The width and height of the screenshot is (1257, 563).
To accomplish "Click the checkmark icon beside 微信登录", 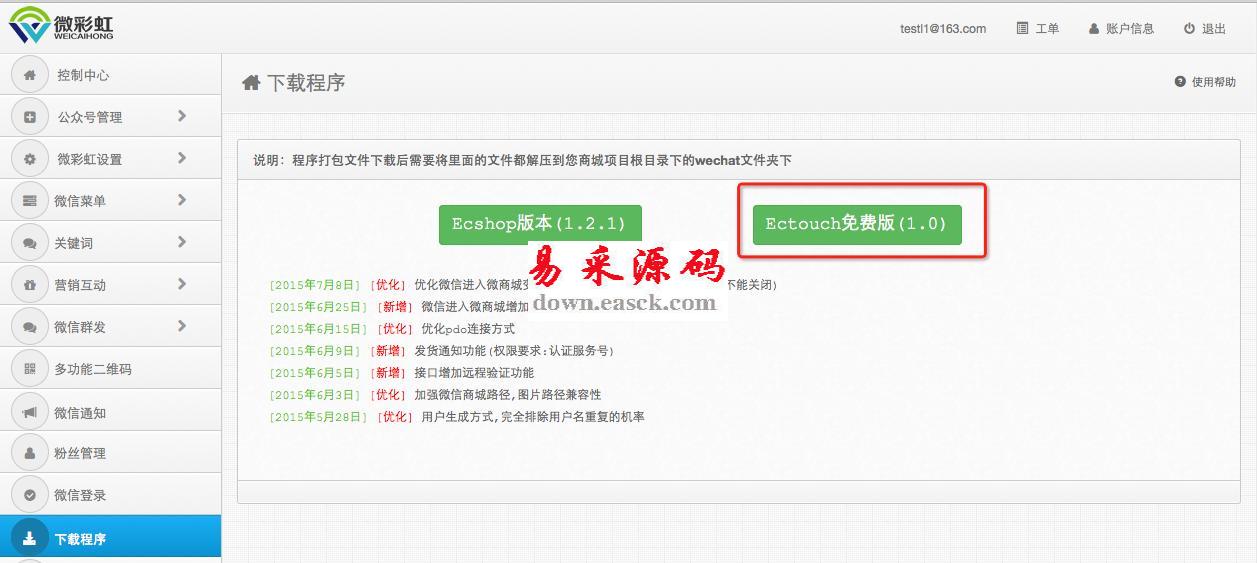I will (x=30, y=495).
